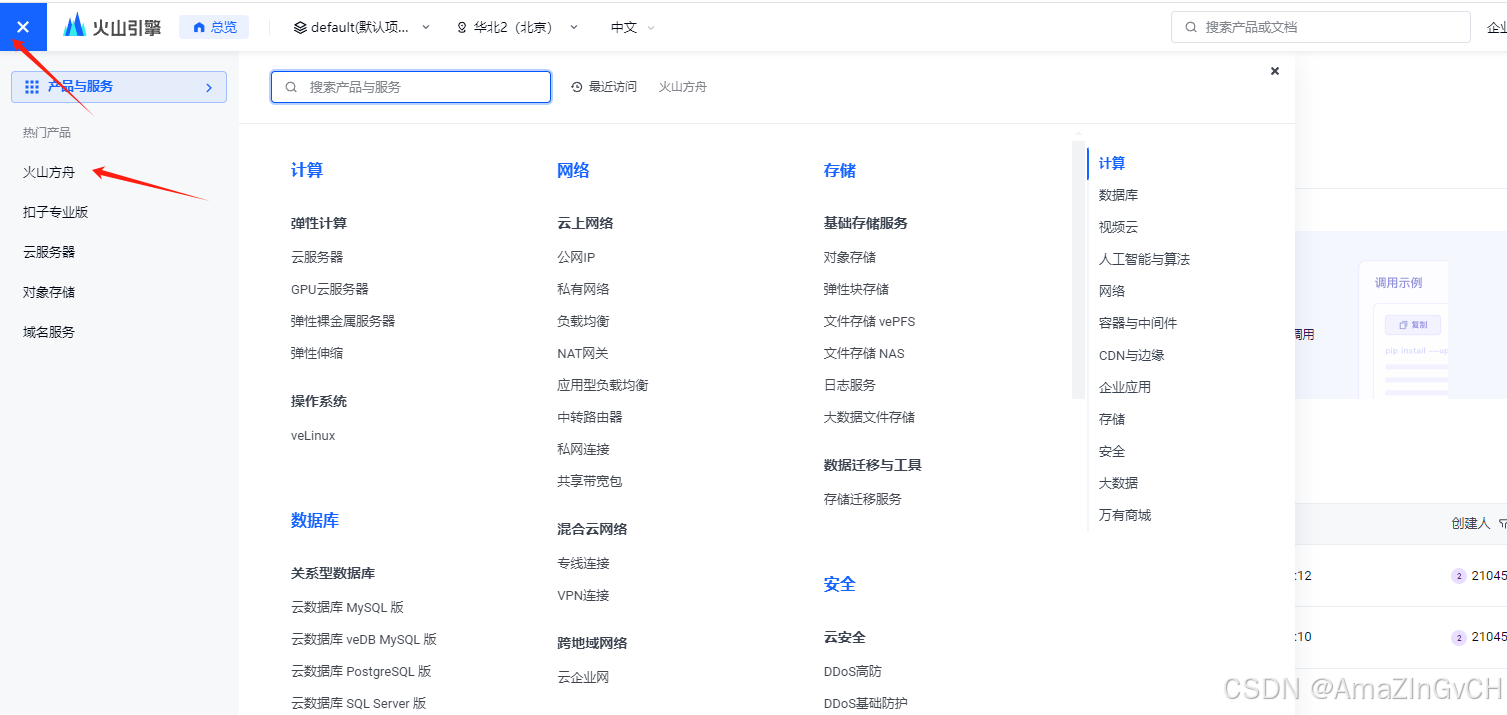Click the 搜索产品与服务 input field
Viewport: 1507px width, 715px height.
(411, 87)
